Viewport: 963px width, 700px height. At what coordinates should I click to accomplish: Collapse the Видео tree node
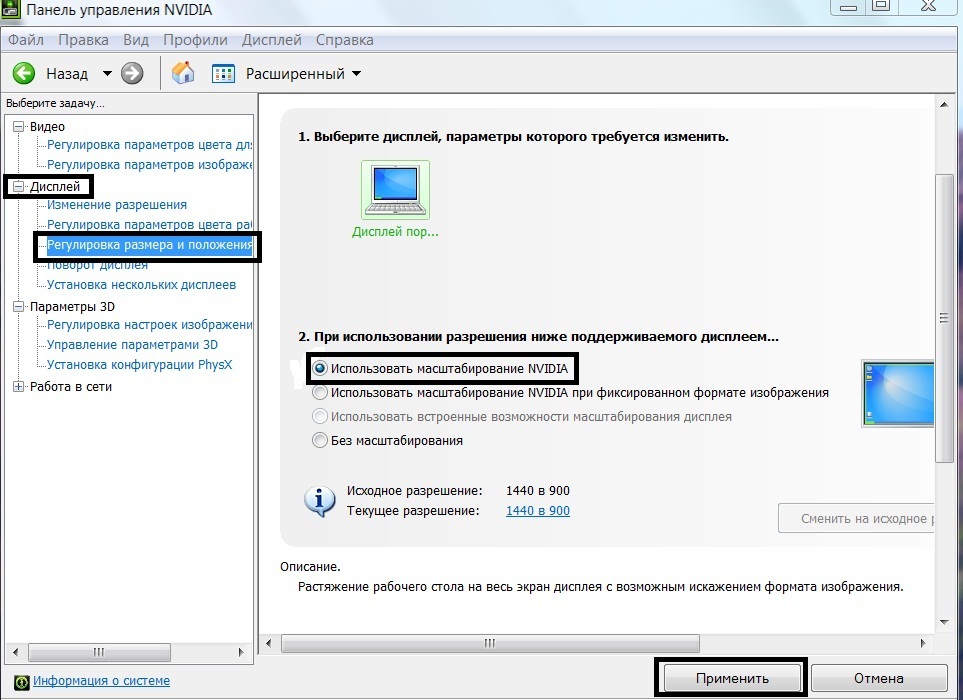tap(18, 126)
